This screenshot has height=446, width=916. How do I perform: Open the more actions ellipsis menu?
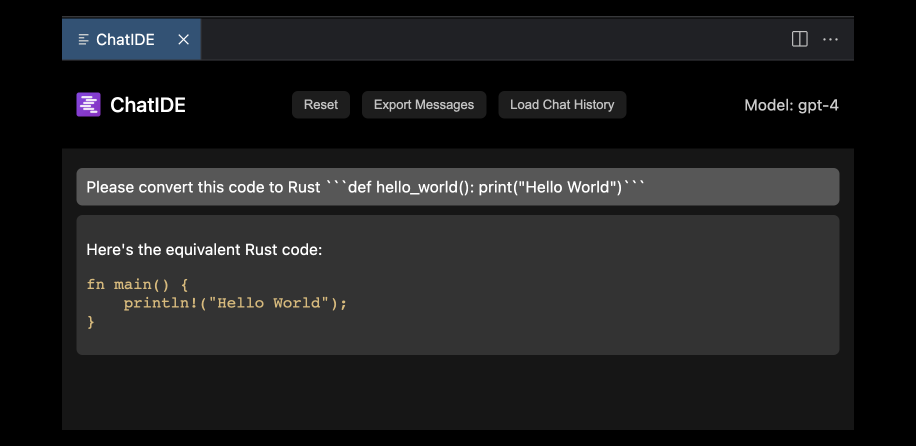830,39
